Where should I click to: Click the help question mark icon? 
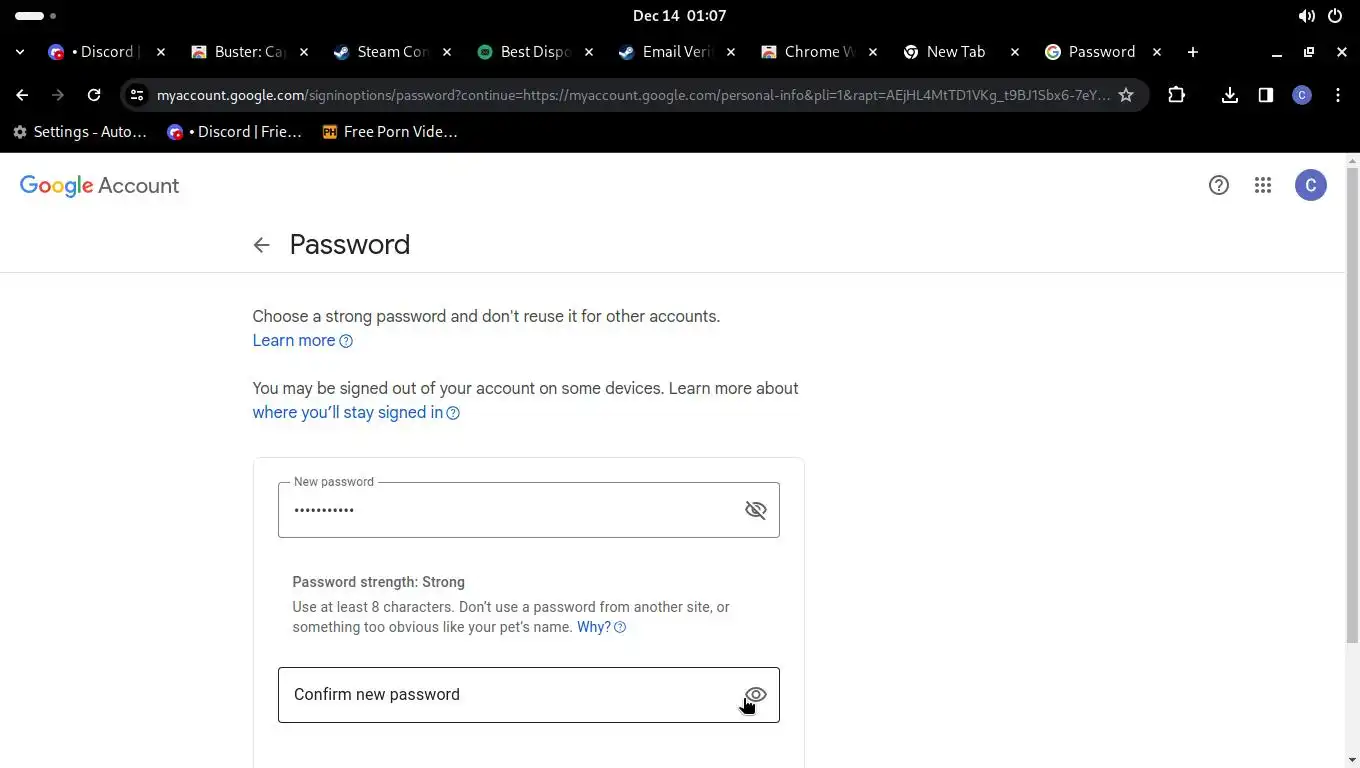(x=1218, y=185)
